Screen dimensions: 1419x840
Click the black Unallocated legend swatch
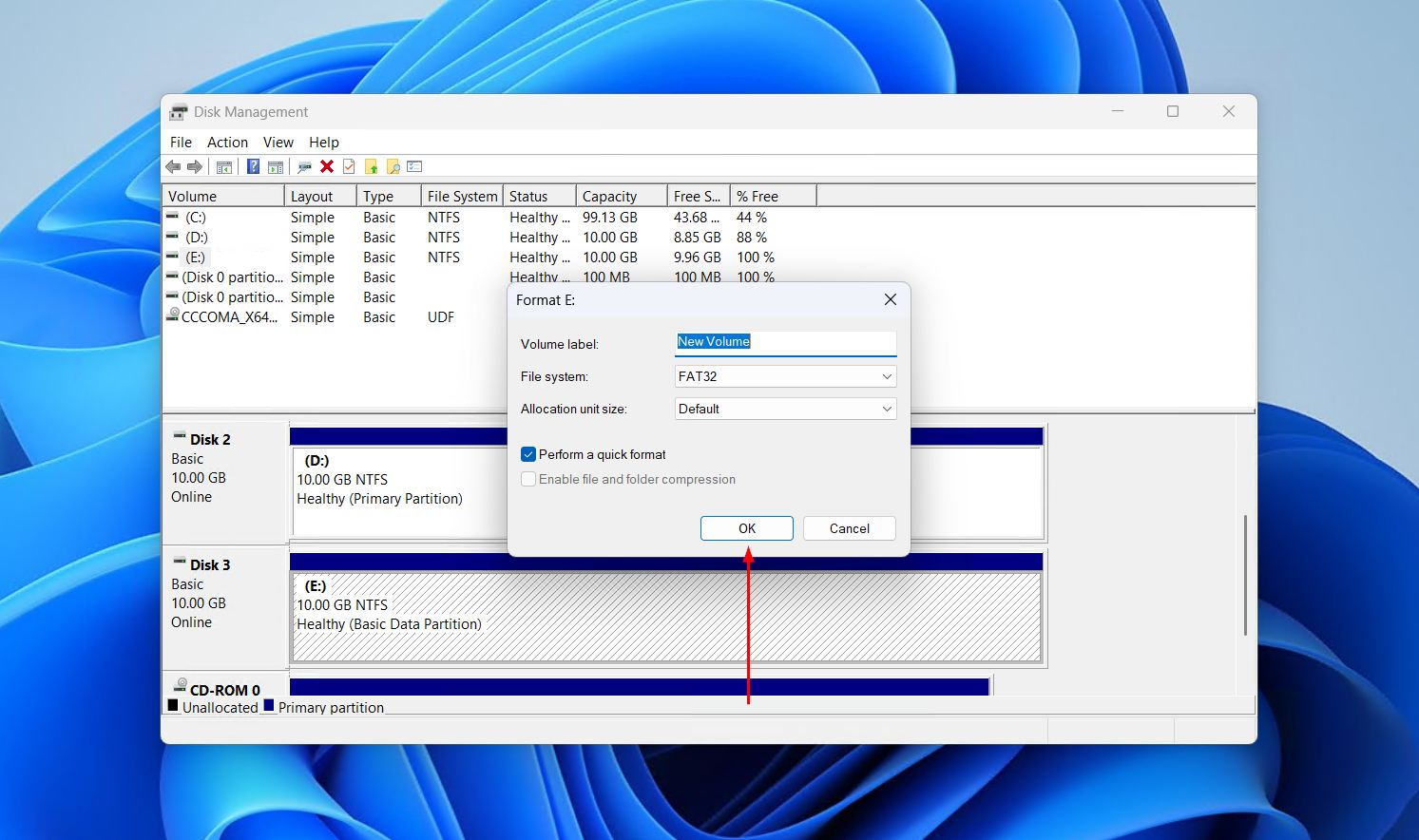coord(173,705)
